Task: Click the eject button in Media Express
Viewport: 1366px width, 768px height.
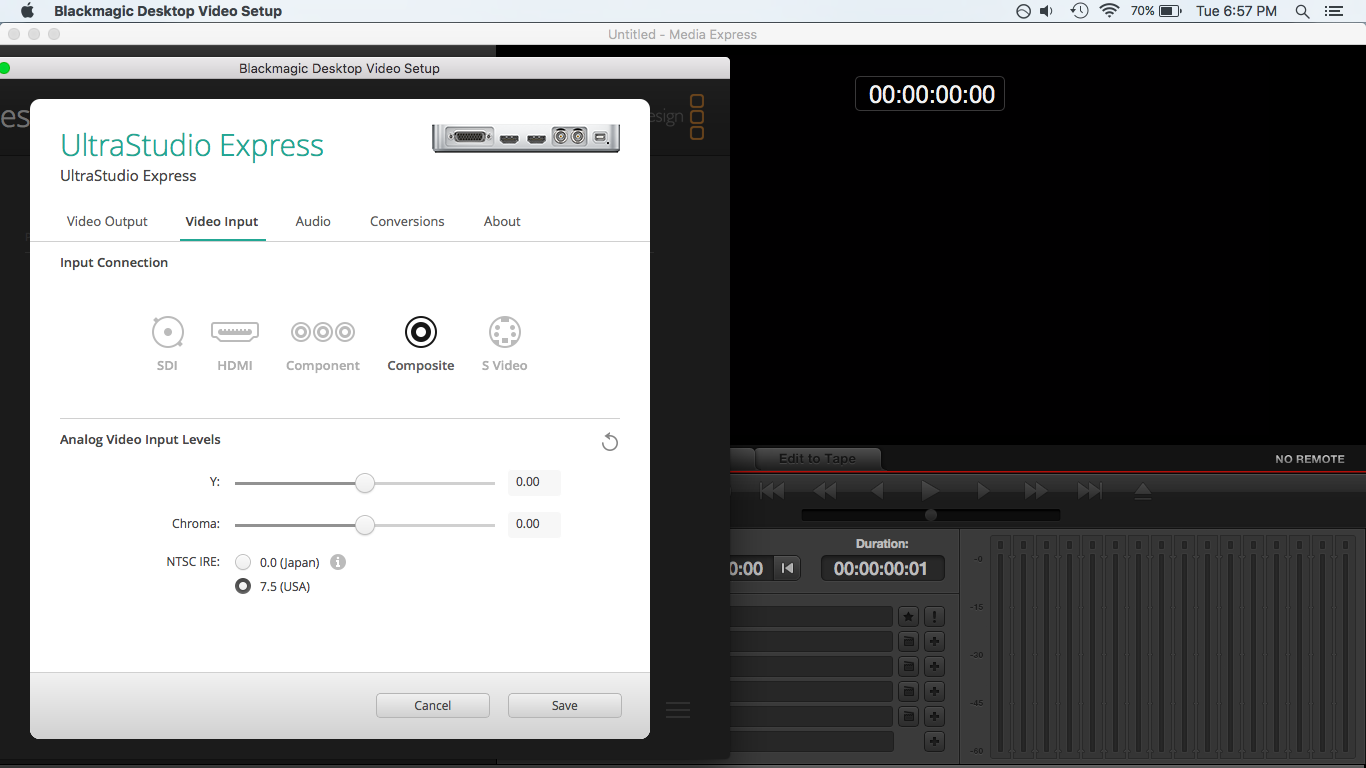Action: click(1143, 491)
